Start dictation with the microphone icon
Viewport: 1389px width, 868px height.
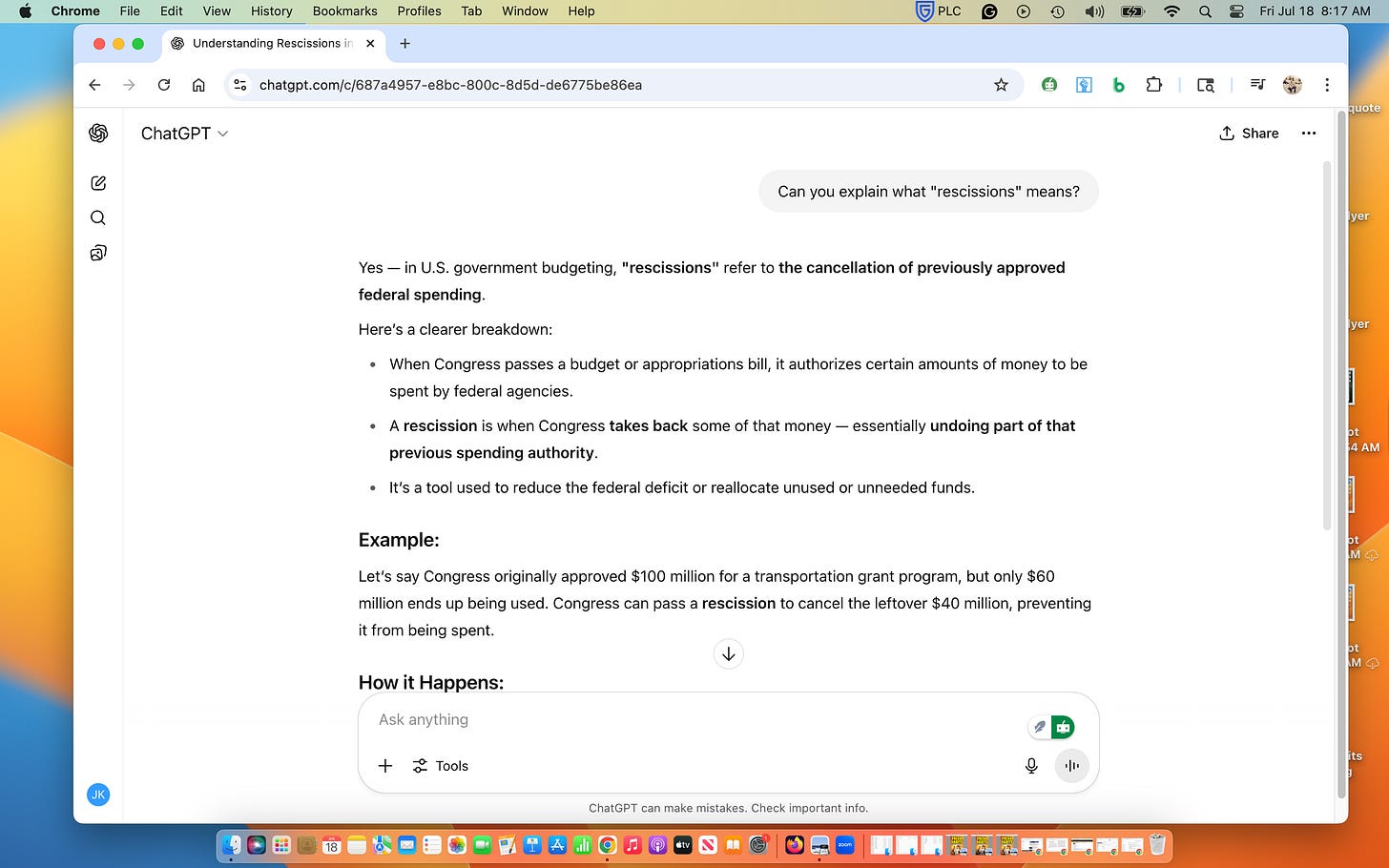1031,766
